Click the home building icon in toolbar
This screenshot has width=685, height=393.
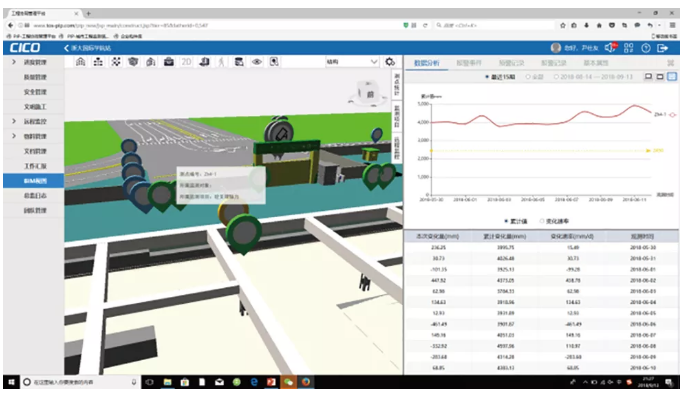80,62
